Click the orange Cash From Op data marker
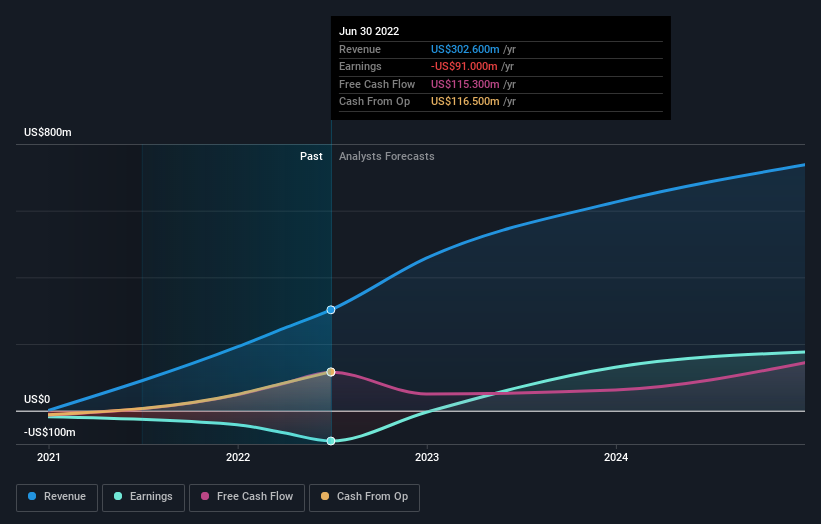 point(331,372)
